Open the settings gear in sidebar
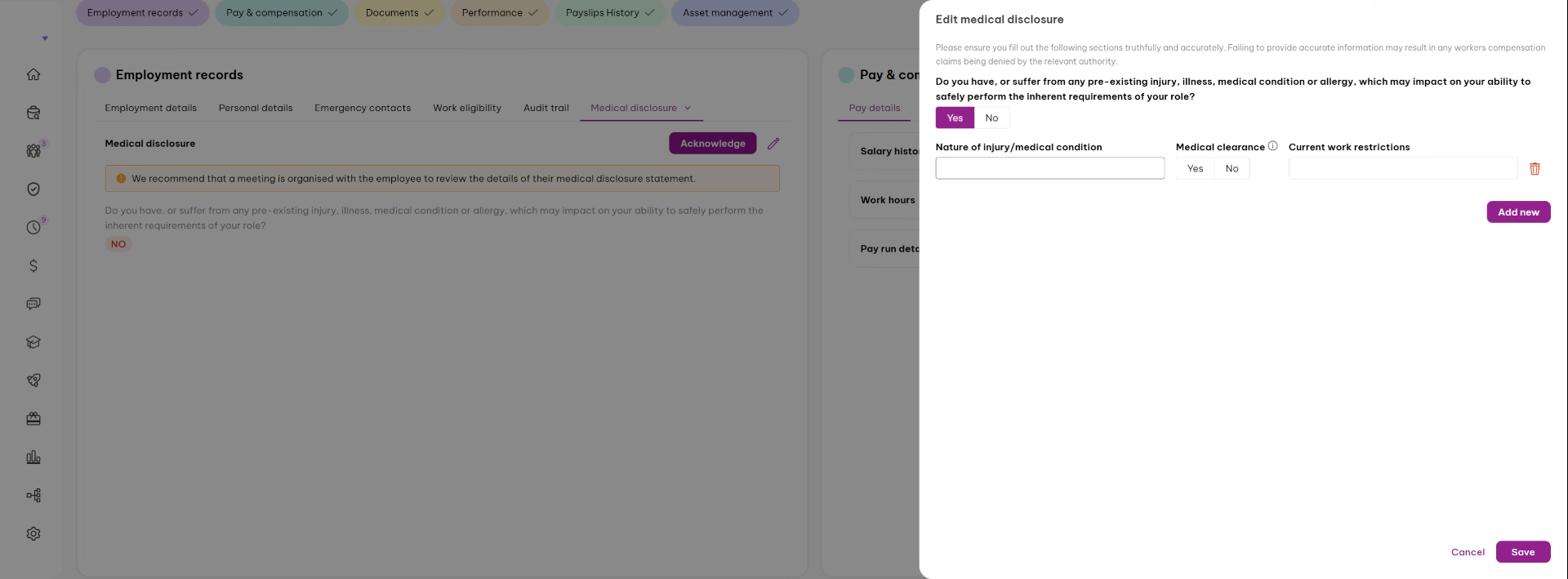1568x579 pixels. [x=33, y=533]
